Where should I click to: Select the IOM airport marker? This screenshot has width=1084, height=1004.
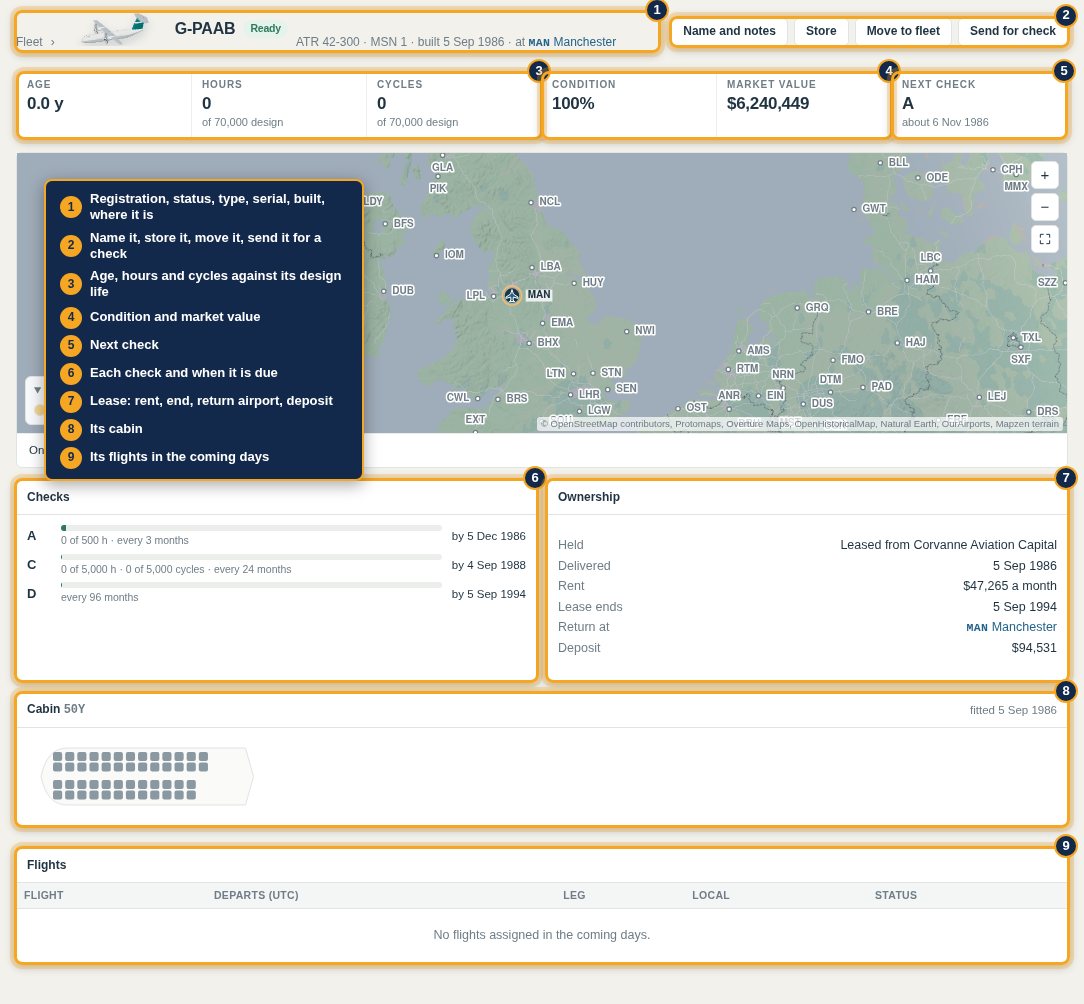coord(436,255)
